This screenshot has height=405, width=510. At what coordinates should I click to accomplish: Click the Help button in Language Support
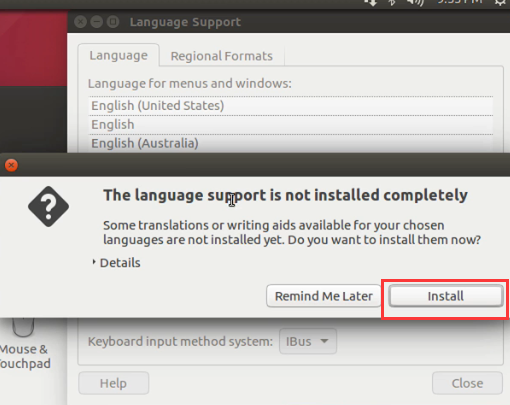[x=114, y=383]
